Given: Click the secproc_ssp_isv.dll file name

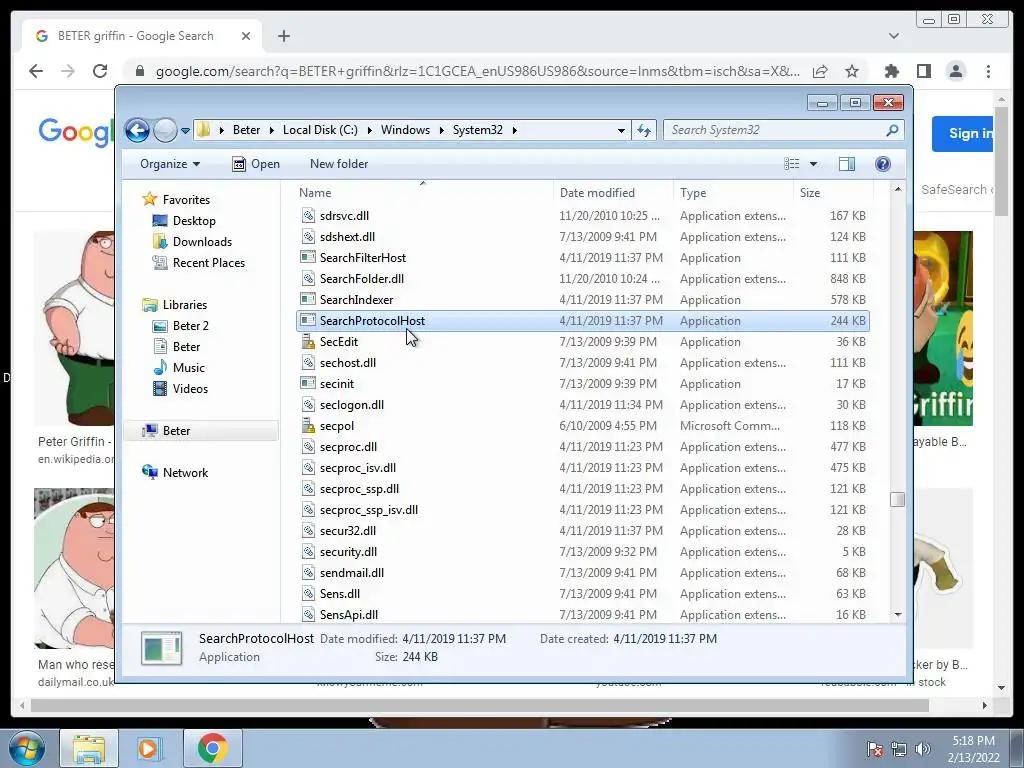Looking at the screenshot, I should (x=369, y=510).
